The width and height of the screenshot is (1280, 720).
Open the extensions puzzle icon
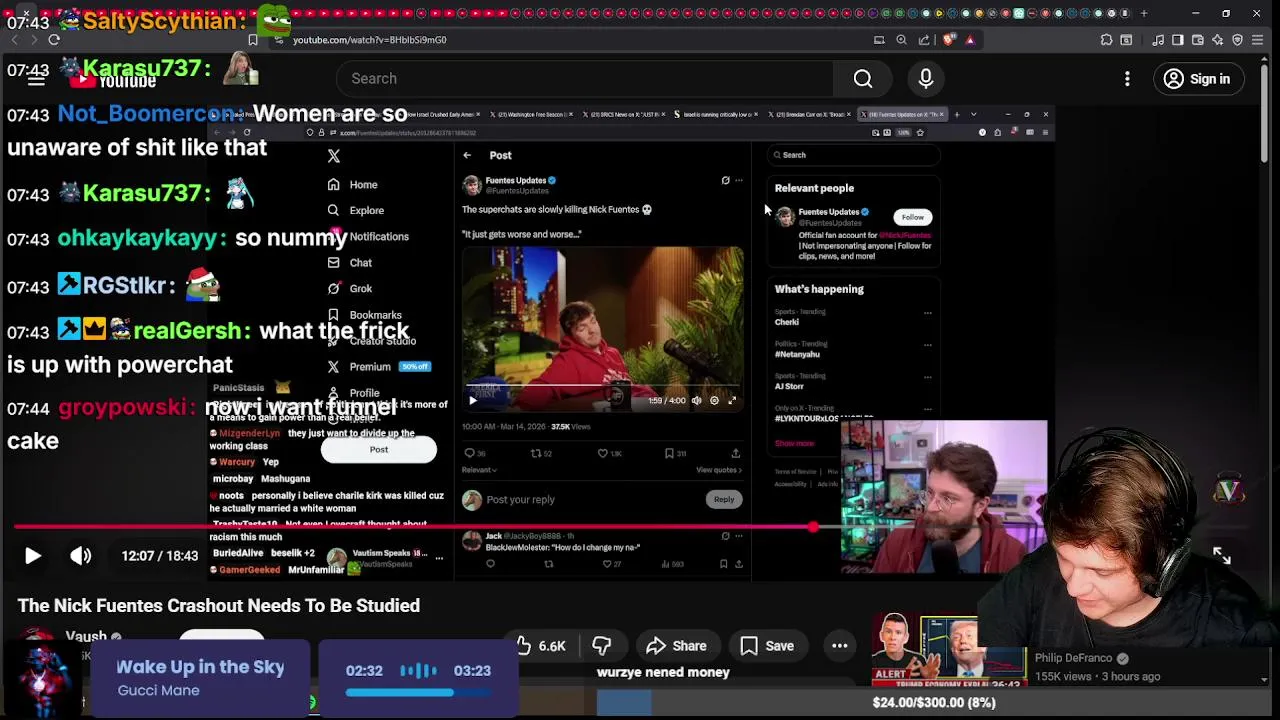coord(1106,40)
